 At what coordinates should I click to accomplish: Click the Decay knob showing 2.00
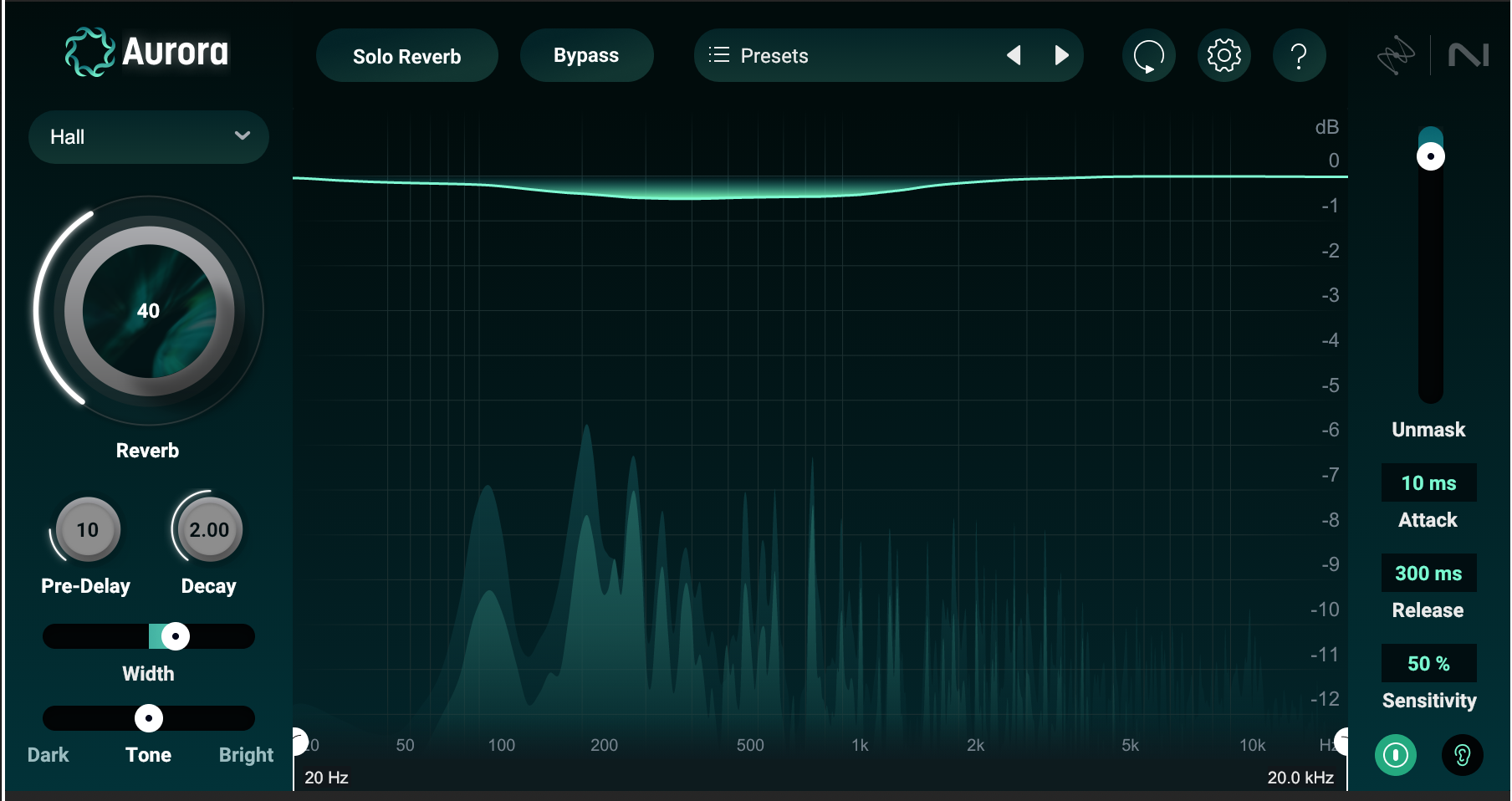209,530
